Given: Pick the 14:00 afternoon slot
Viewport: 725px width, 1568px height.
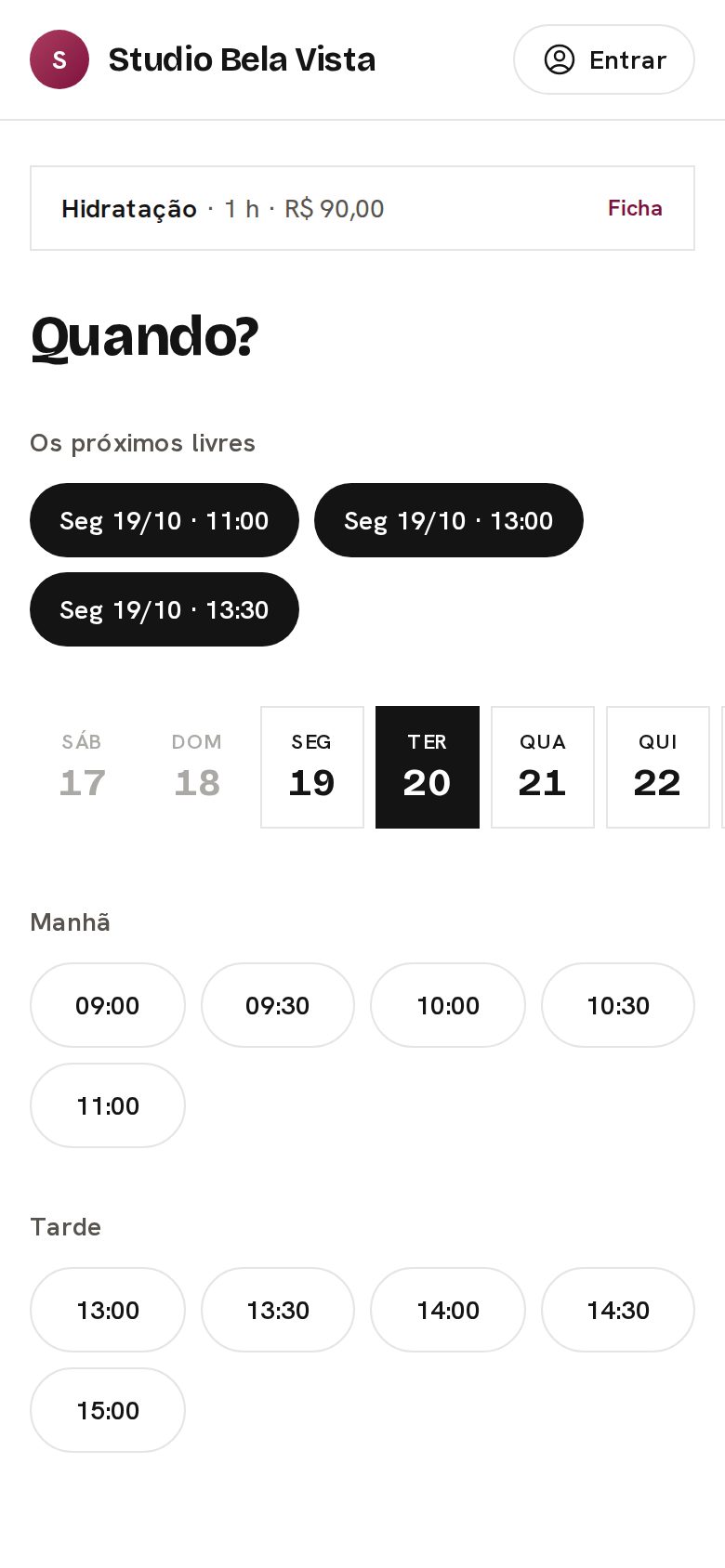Looking at the screenshot, I should (448, 1310).
